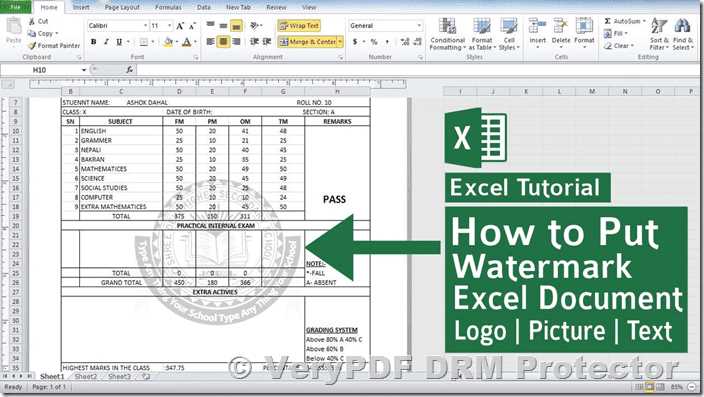Screen dimensions: 704x397
Task: Align text right
Action: pos(236,42)
